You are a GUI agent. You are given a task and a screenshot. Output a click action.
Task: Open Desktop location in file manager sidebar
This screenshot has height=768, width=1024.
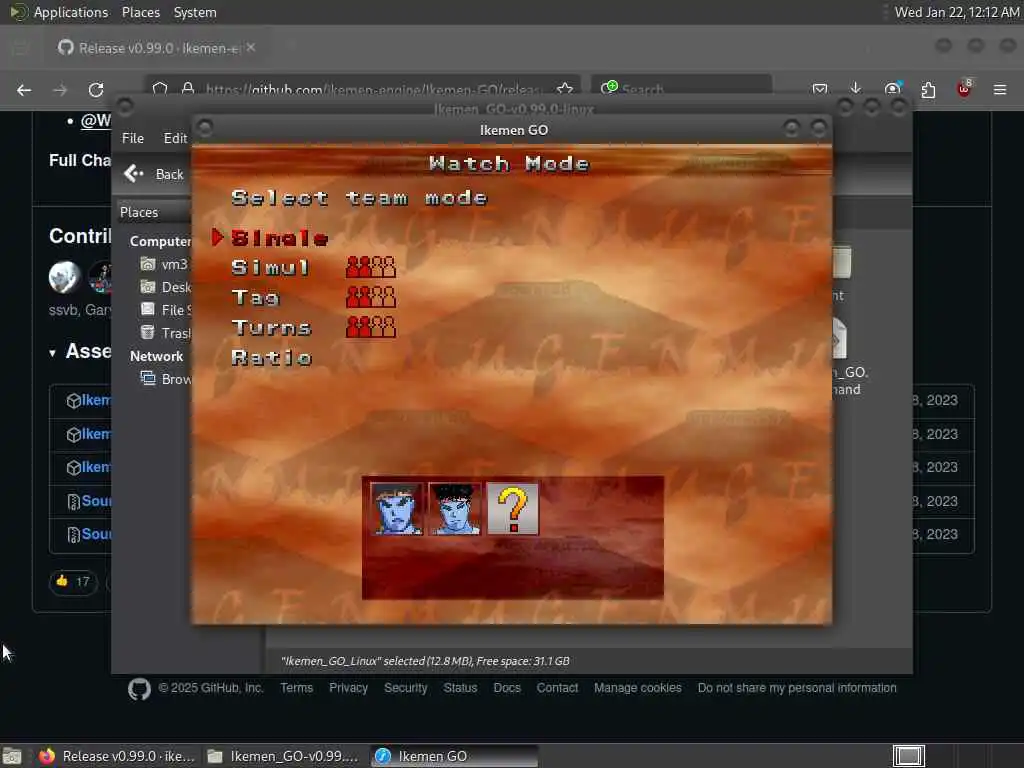[166, 287]
